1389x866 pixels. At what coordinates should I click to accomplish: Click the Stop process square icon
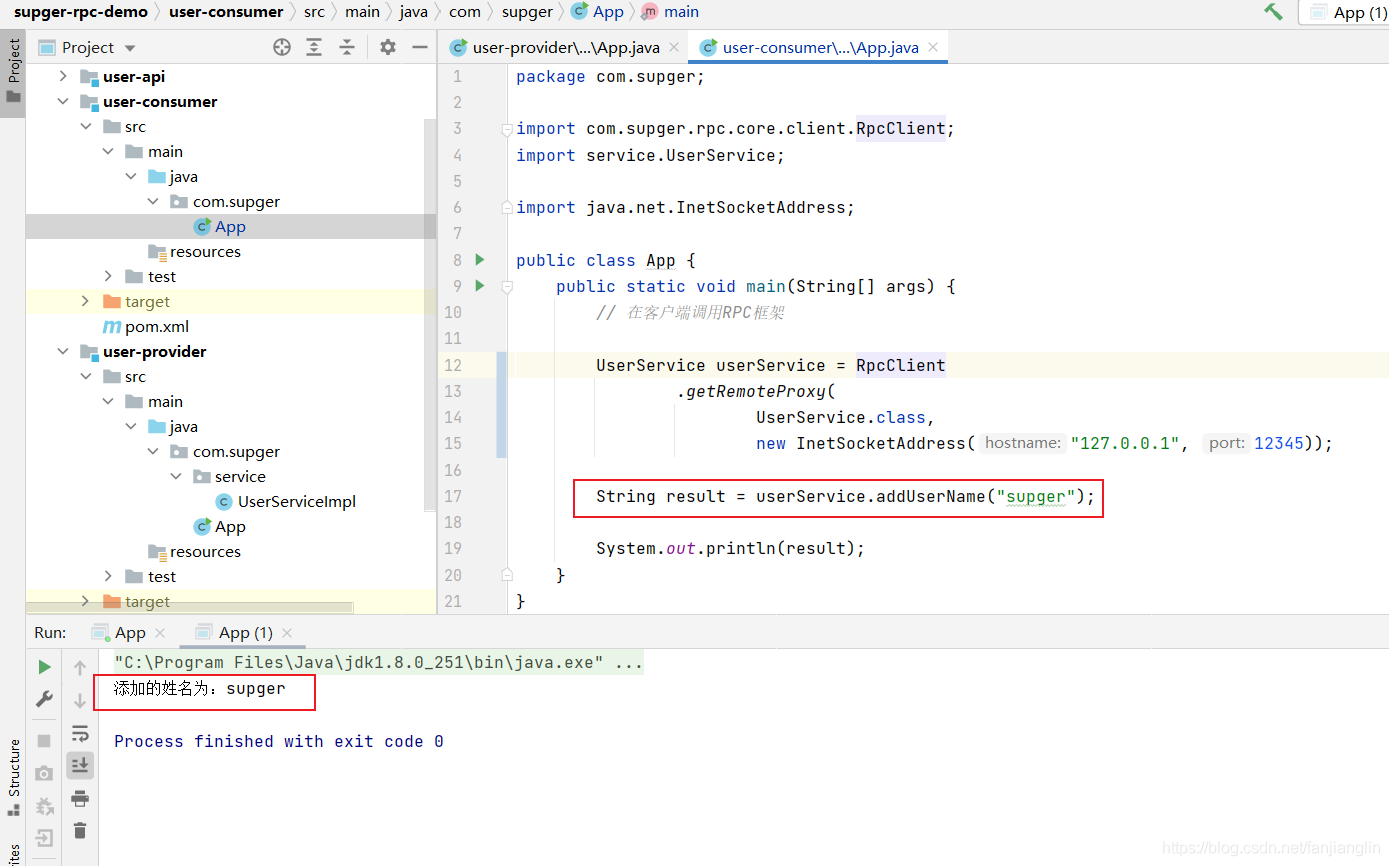[x=44, y=741]
